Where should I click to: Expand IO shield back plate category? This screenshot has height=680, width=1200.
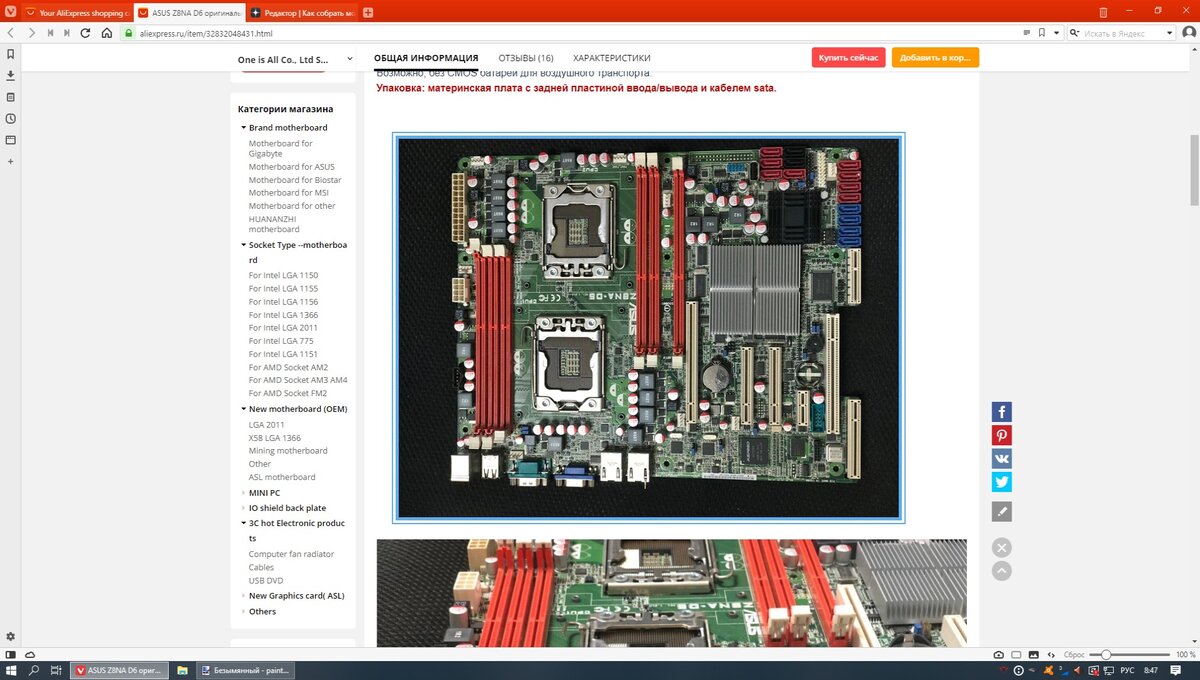click(243, 508)
